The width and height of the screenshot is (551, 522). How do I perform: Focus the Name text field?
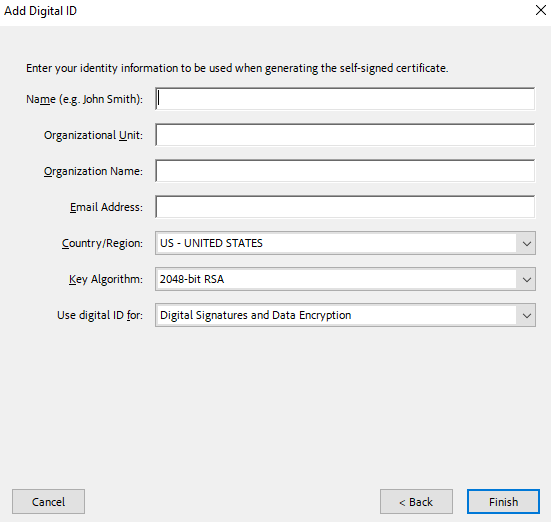pyautogui.click(x=345, y=99)
